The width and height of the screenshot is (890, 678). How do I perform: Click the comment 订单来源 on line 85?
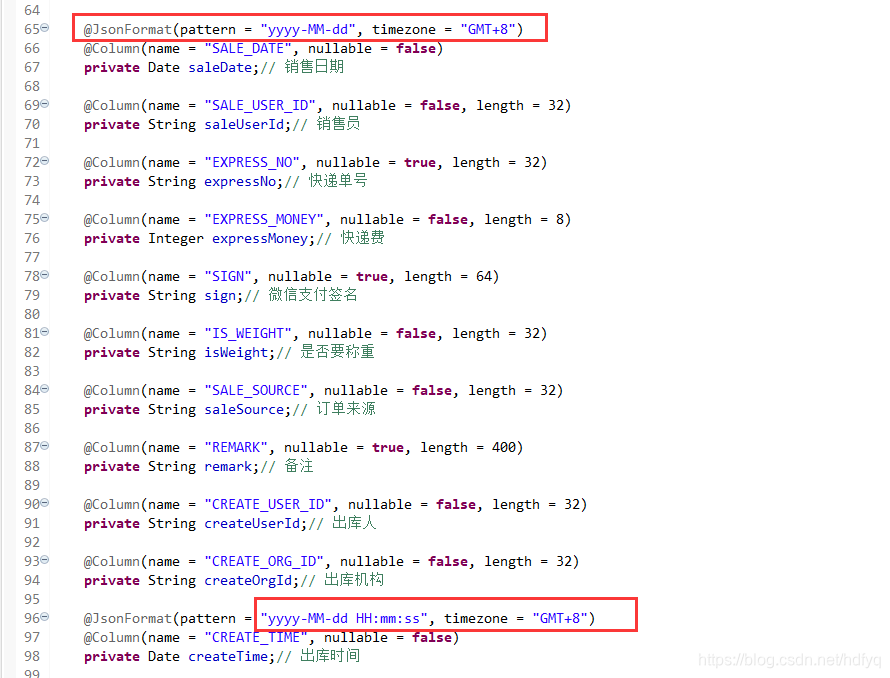pos(346,409)
